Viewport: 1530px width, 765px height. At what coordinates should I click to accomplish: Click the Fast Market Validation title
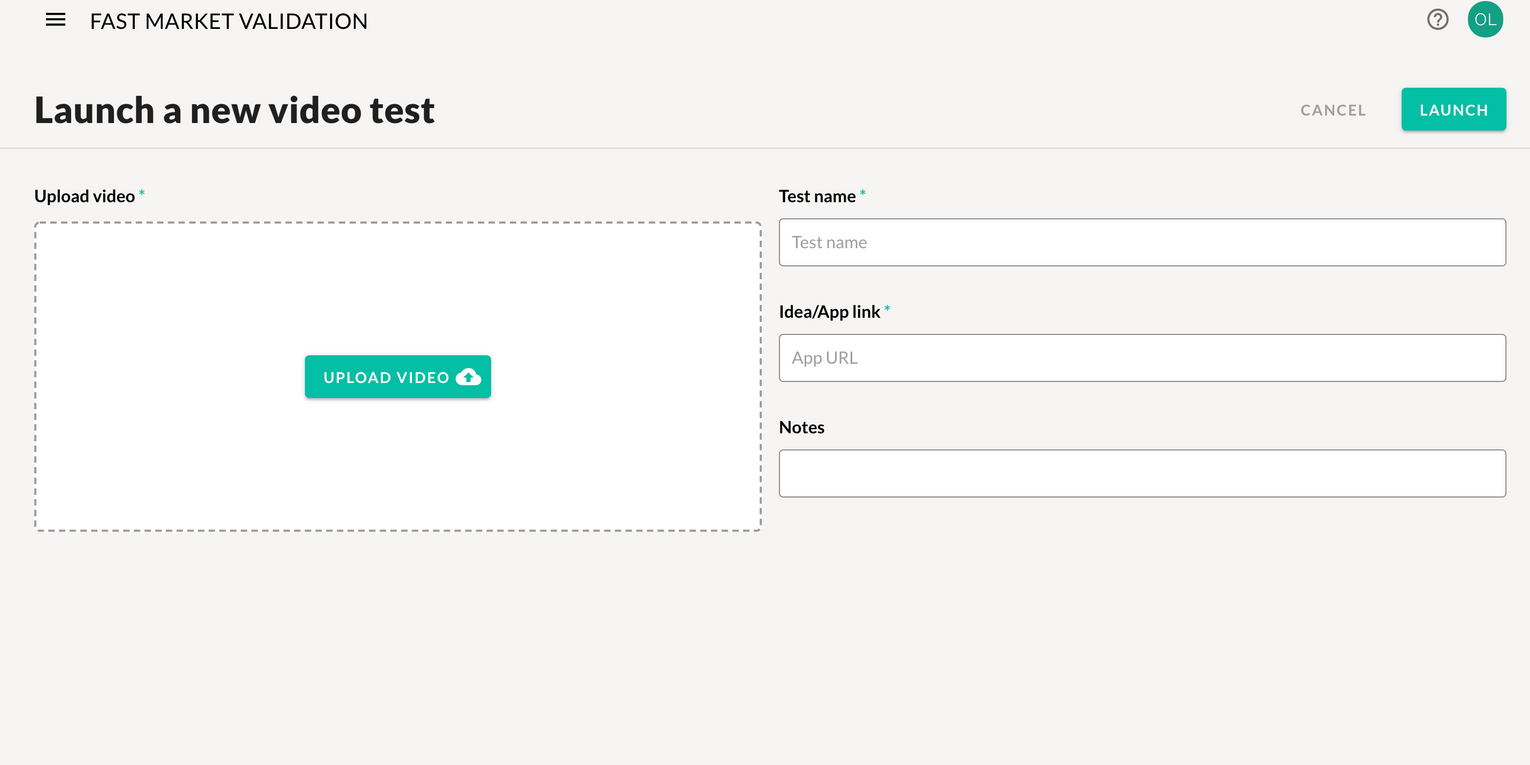coord(229,21)
